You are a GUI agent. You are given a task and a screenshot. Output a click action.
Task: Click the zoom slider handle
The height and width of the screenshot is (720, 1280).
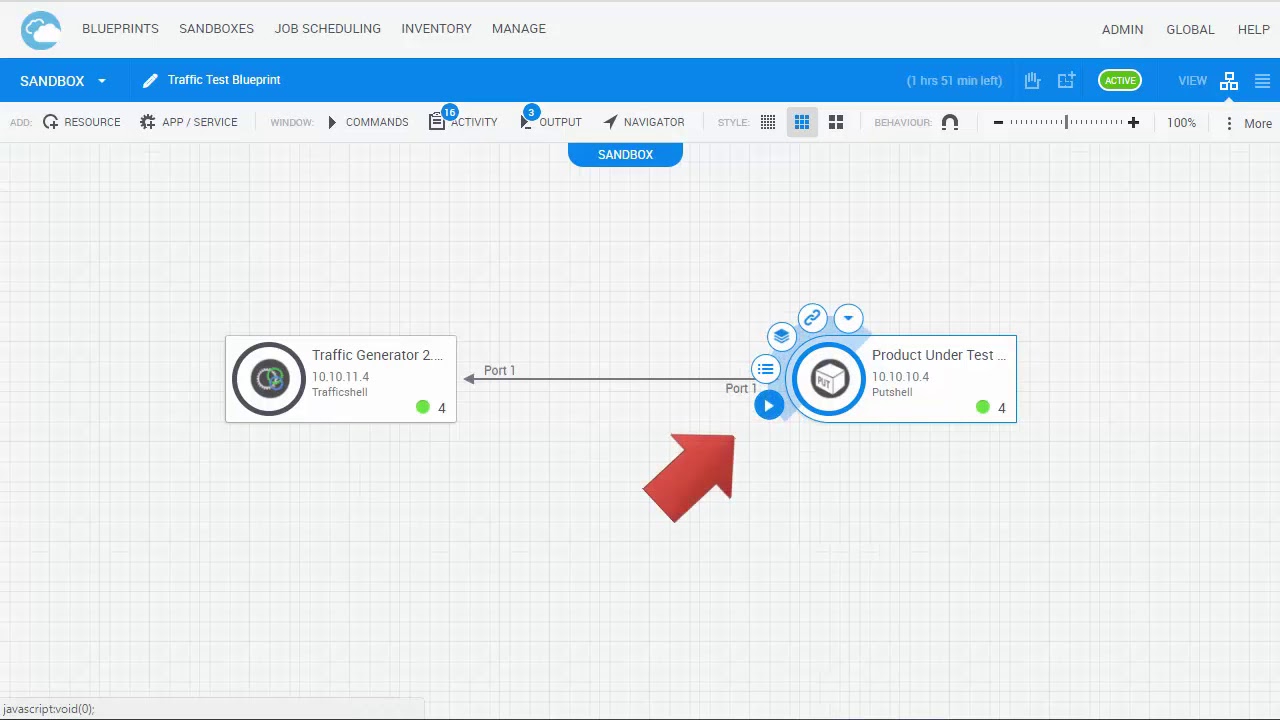[1066, 122]
